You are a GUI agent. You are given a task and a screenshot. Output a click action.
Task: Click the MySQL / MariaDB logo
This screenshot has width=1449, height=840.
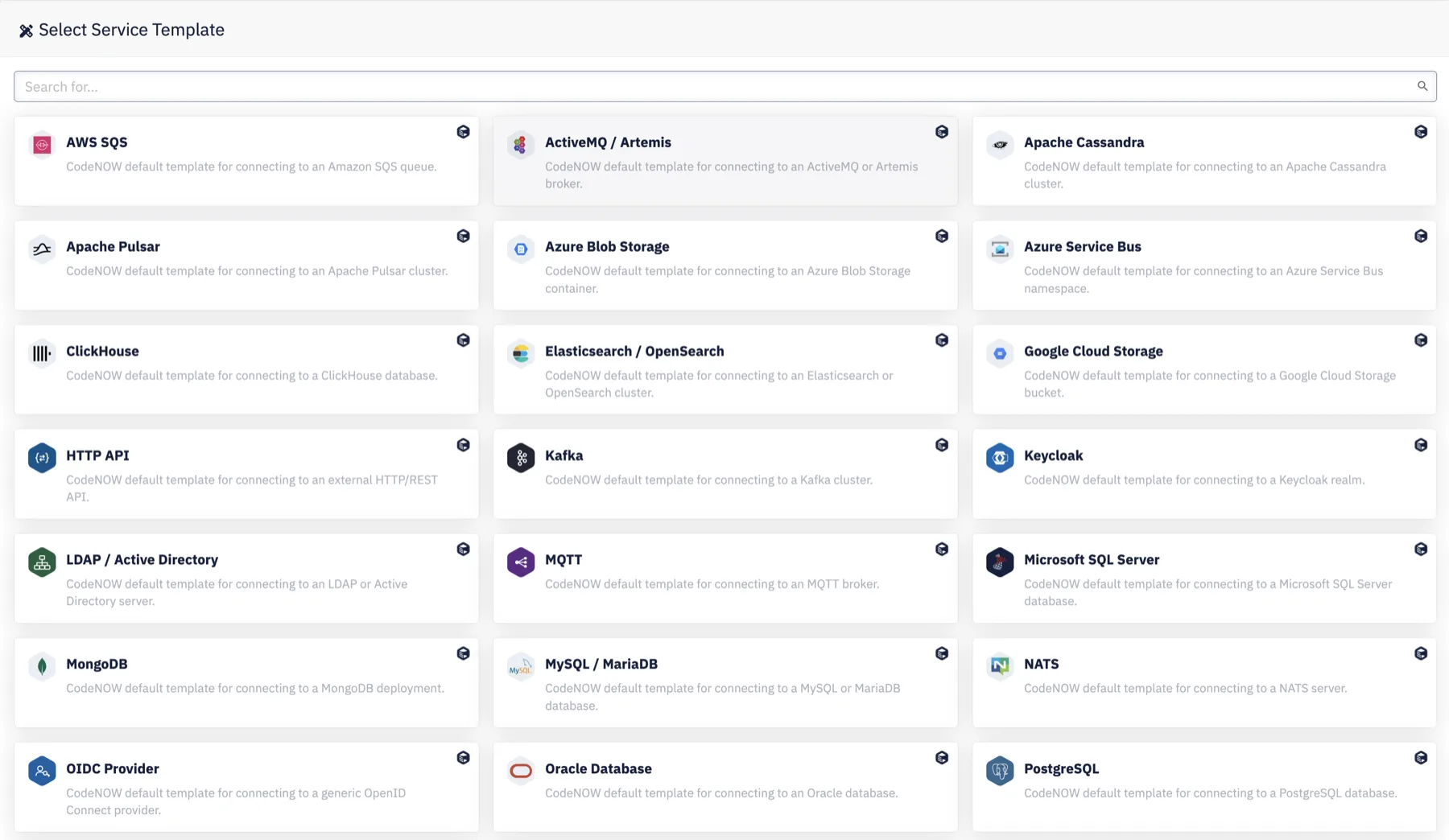(x=521, y=666)
